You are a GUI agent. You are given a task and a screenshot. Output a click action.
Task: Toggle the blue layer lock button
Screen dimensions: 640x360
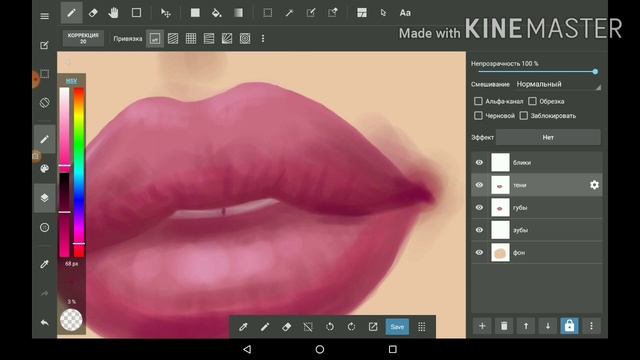[569, 326]
